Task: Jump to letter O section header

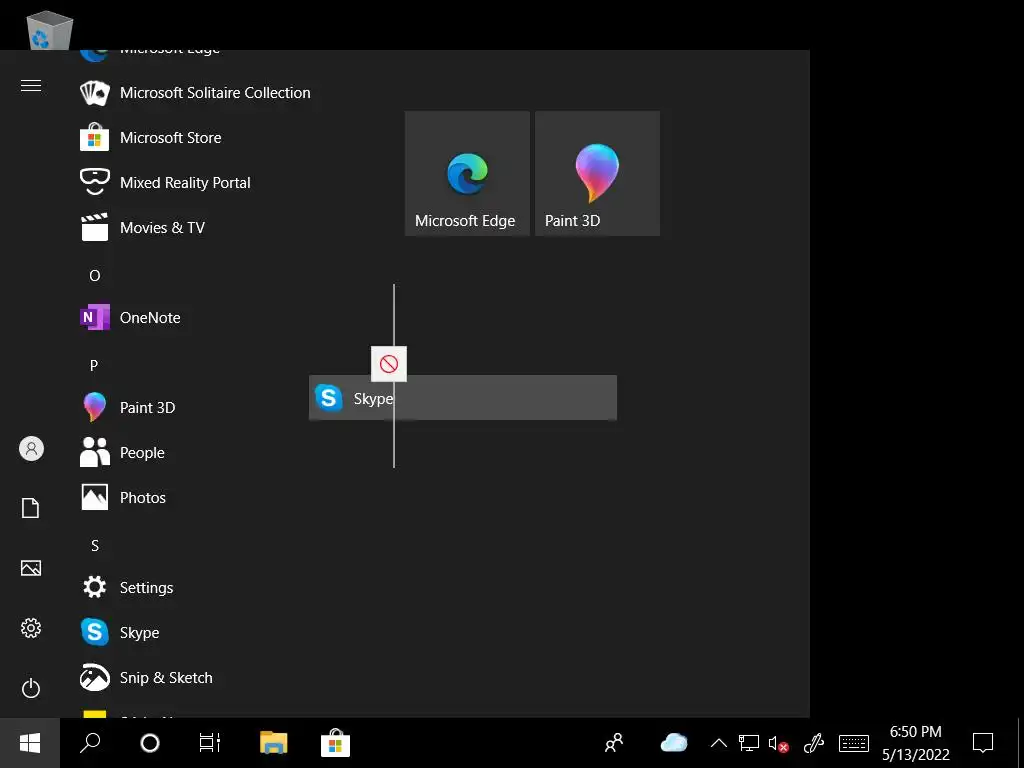Action: pos(95,276)
